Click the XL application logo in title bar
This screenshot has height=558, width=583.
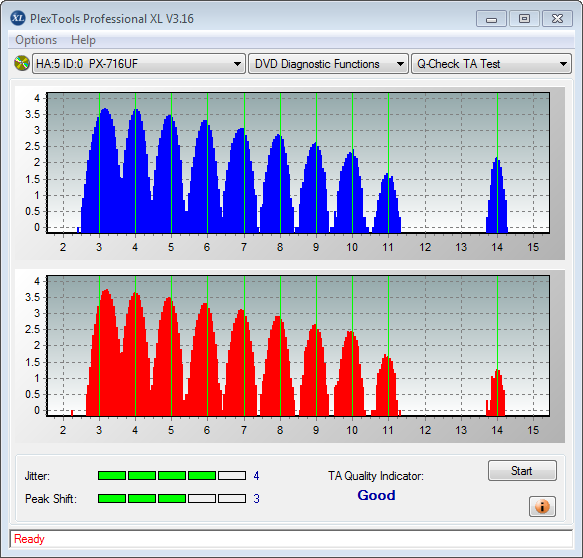pos(18,18)
